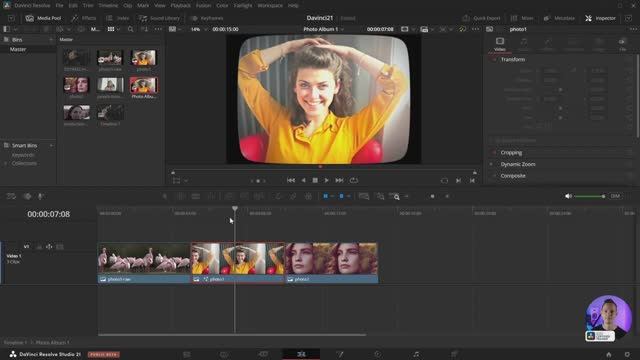This screenshot has height=360, width=640.
Task: Open the Fusion menu
Action: click(x=203, y=6)
